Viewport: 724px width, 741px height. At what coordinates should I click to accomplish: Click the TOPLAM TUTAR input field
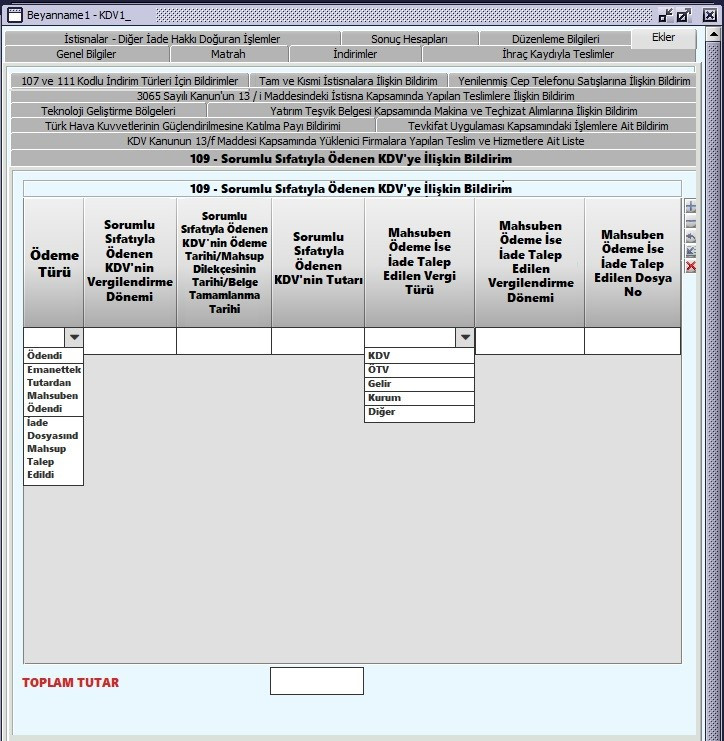(x=316, y=681)
